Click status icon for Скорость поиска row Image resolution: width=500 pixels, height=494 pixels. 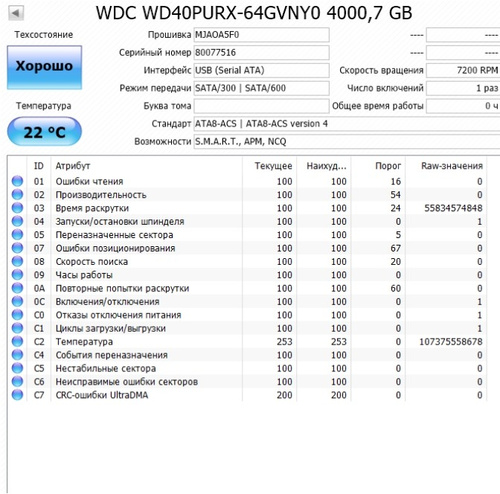click(x=17, y=261)
